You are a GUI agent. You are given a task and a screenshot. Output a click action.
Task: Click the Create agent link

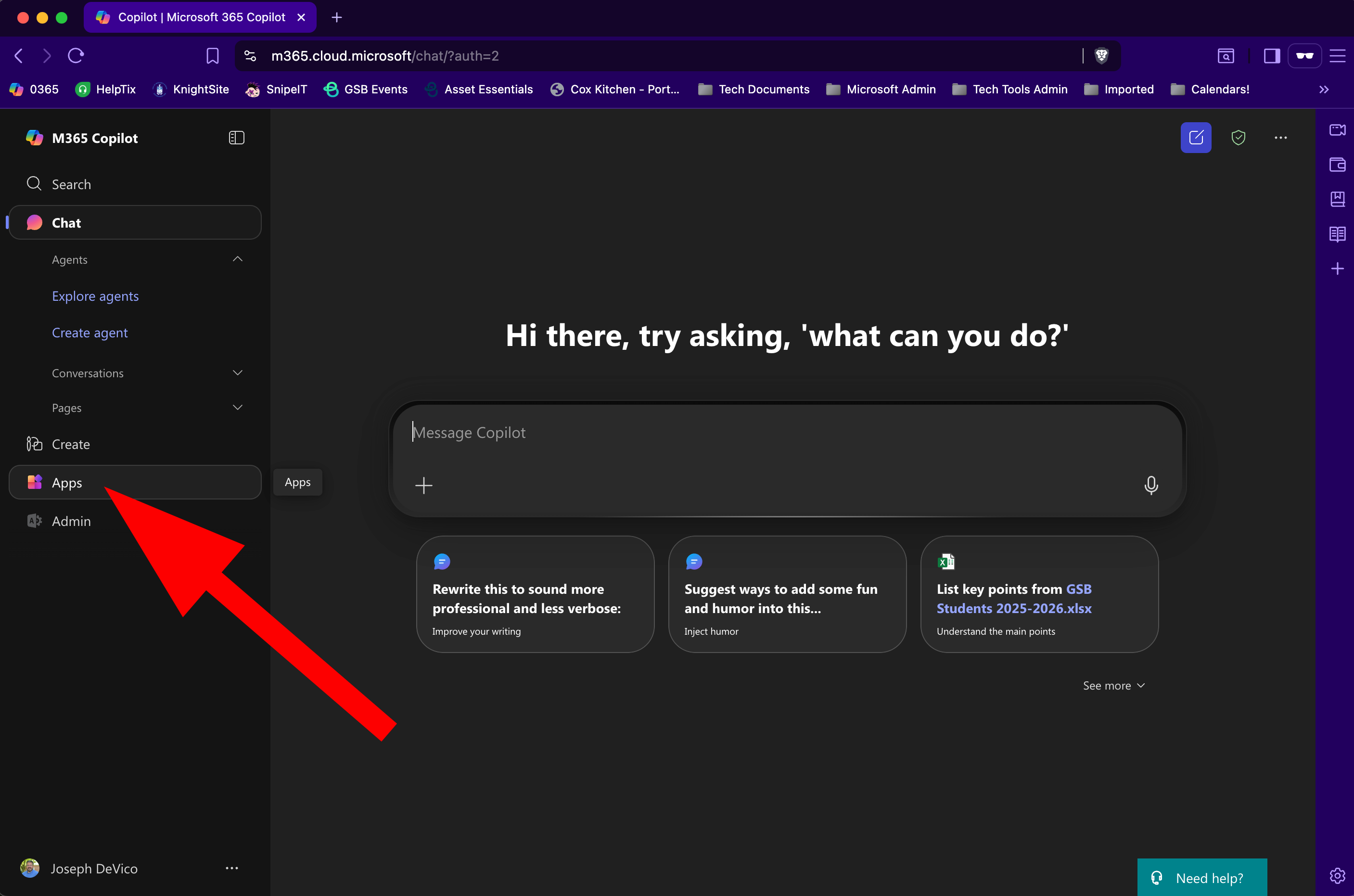point(89,333)
